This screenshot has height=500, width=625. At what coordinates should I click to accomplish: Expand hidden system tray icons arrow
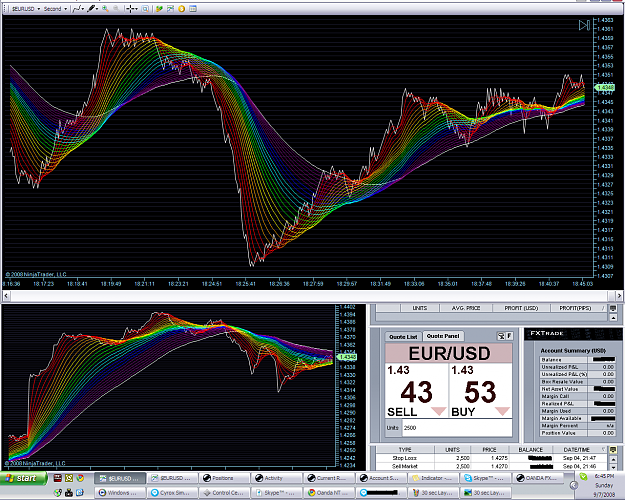[574, 485]
